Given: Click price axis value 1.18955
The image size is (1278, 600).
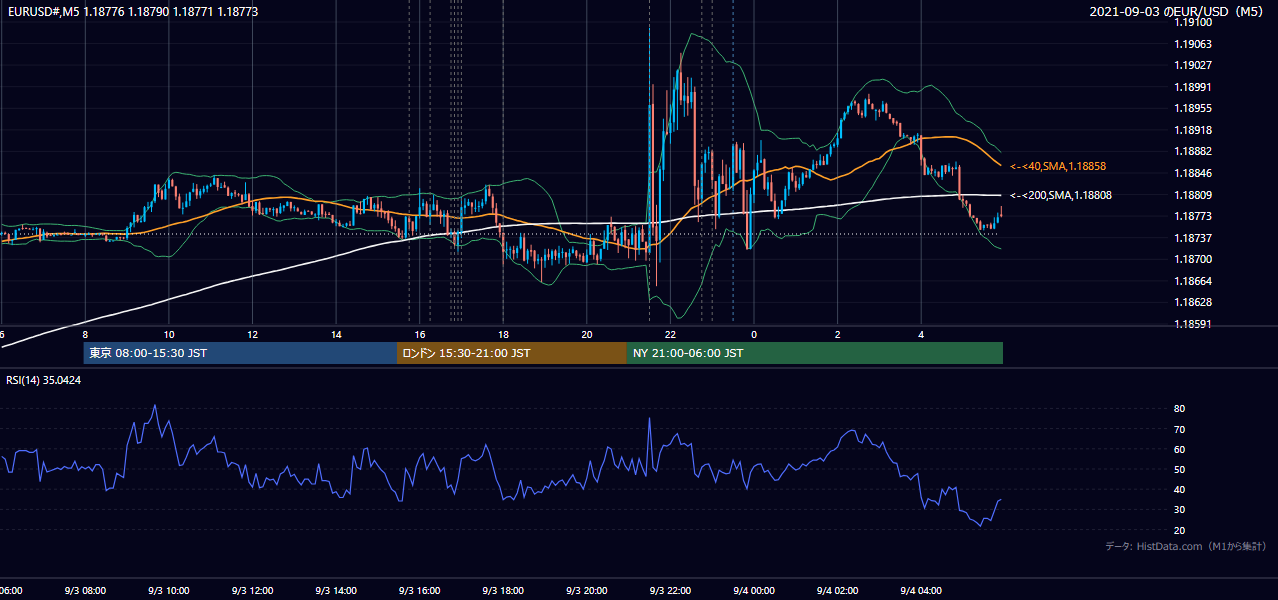Looking at the screenshot, I should coord(1194,109).
